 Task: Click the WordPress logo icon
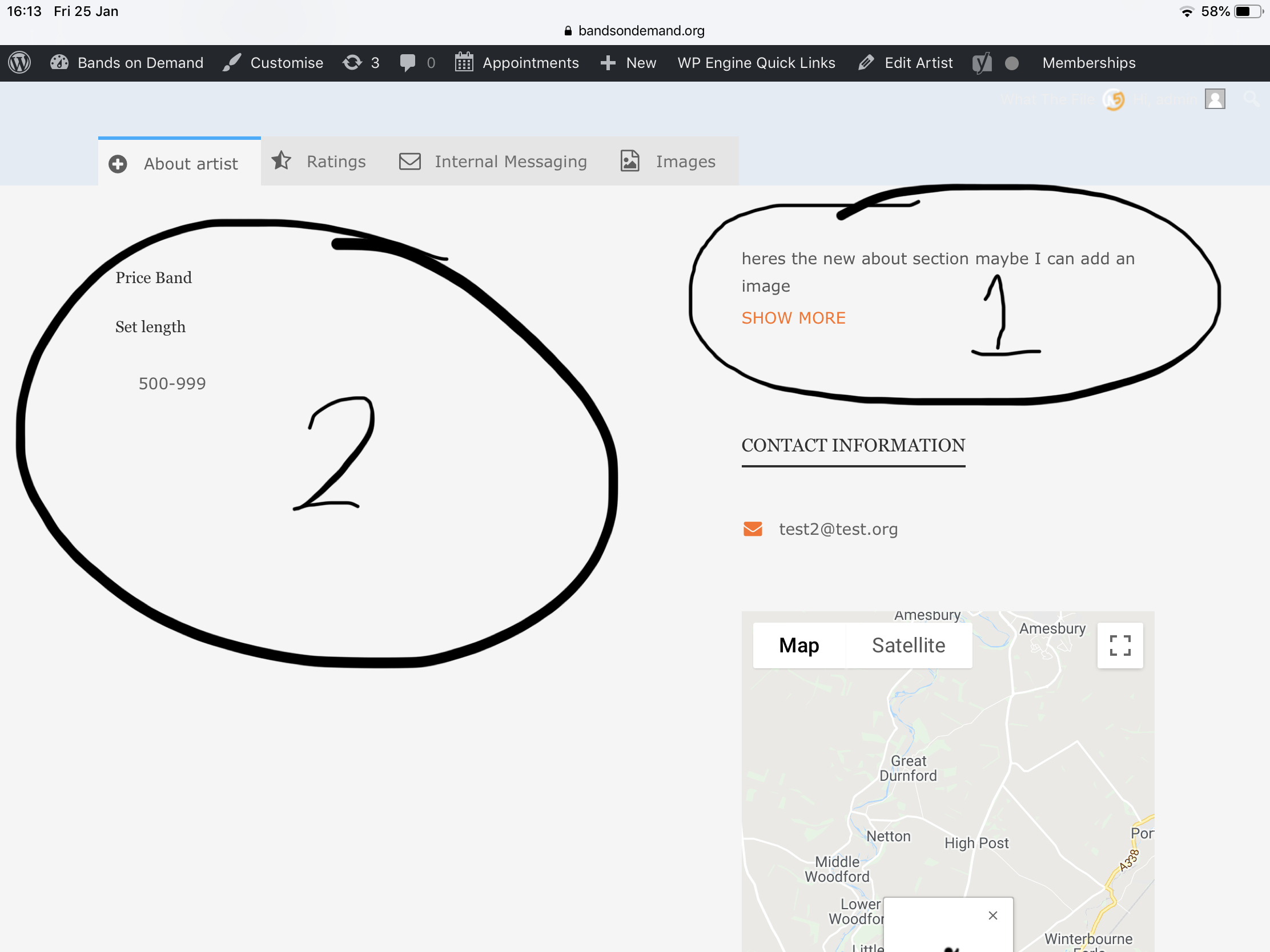[19, 63]
